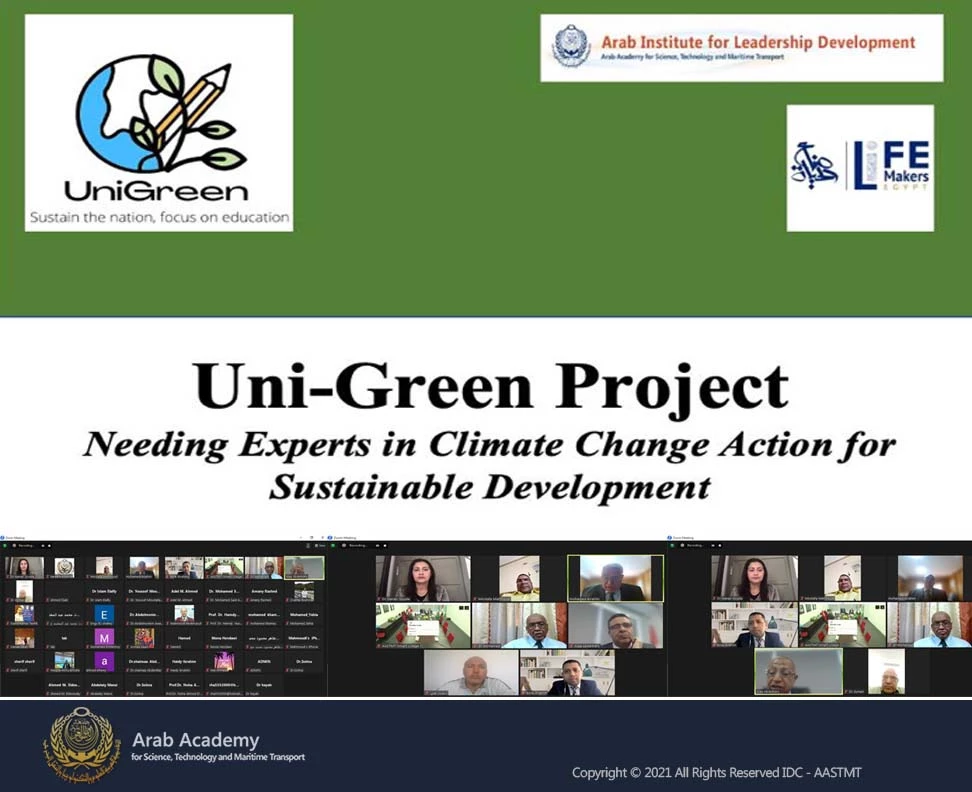The width and height of the screenshot is (972, 792).
Task: Stop recording in the left Zoom window
Action: (x=50, y=546)
